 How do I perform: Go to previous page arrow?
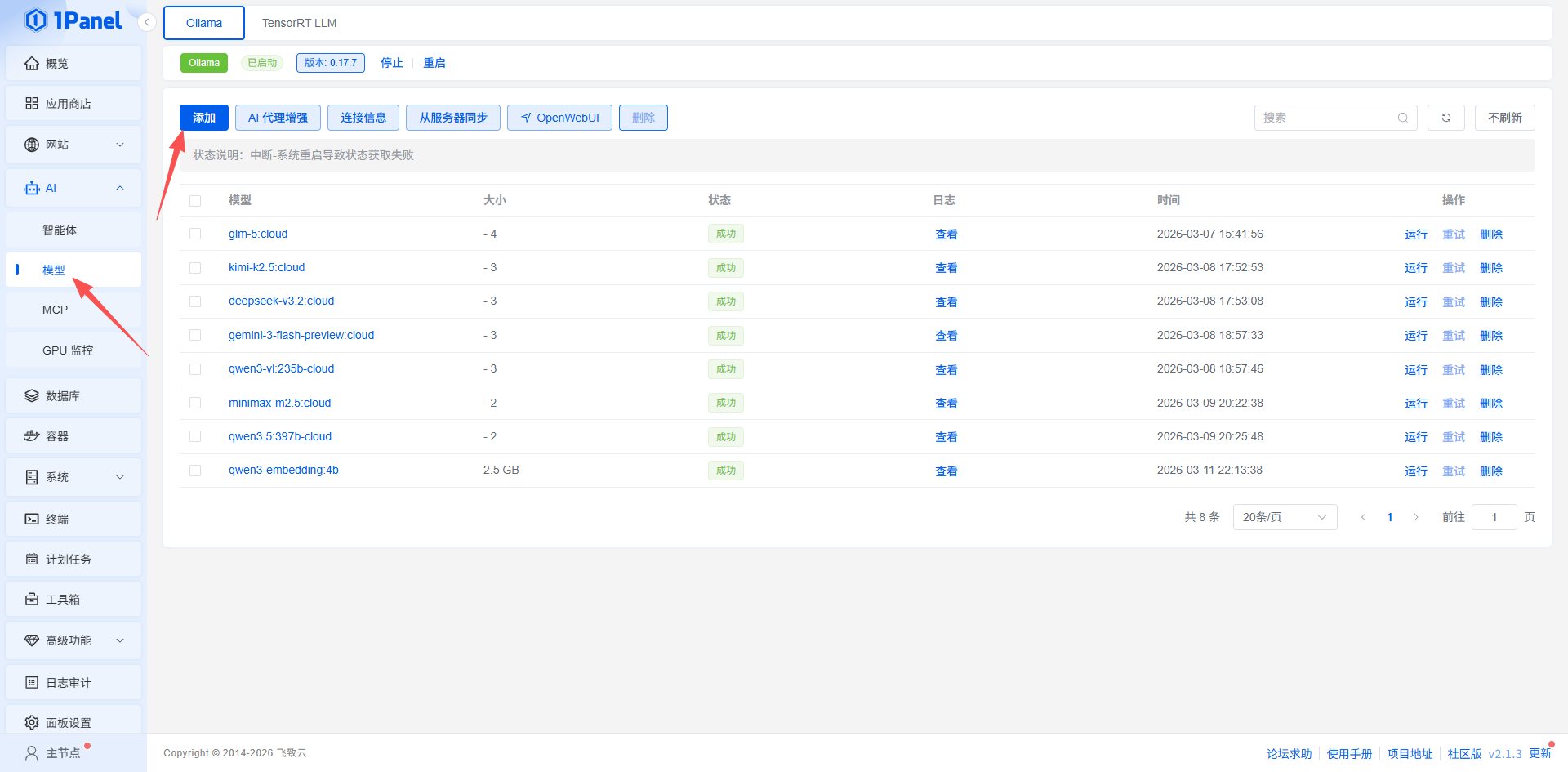point(1363,517)
